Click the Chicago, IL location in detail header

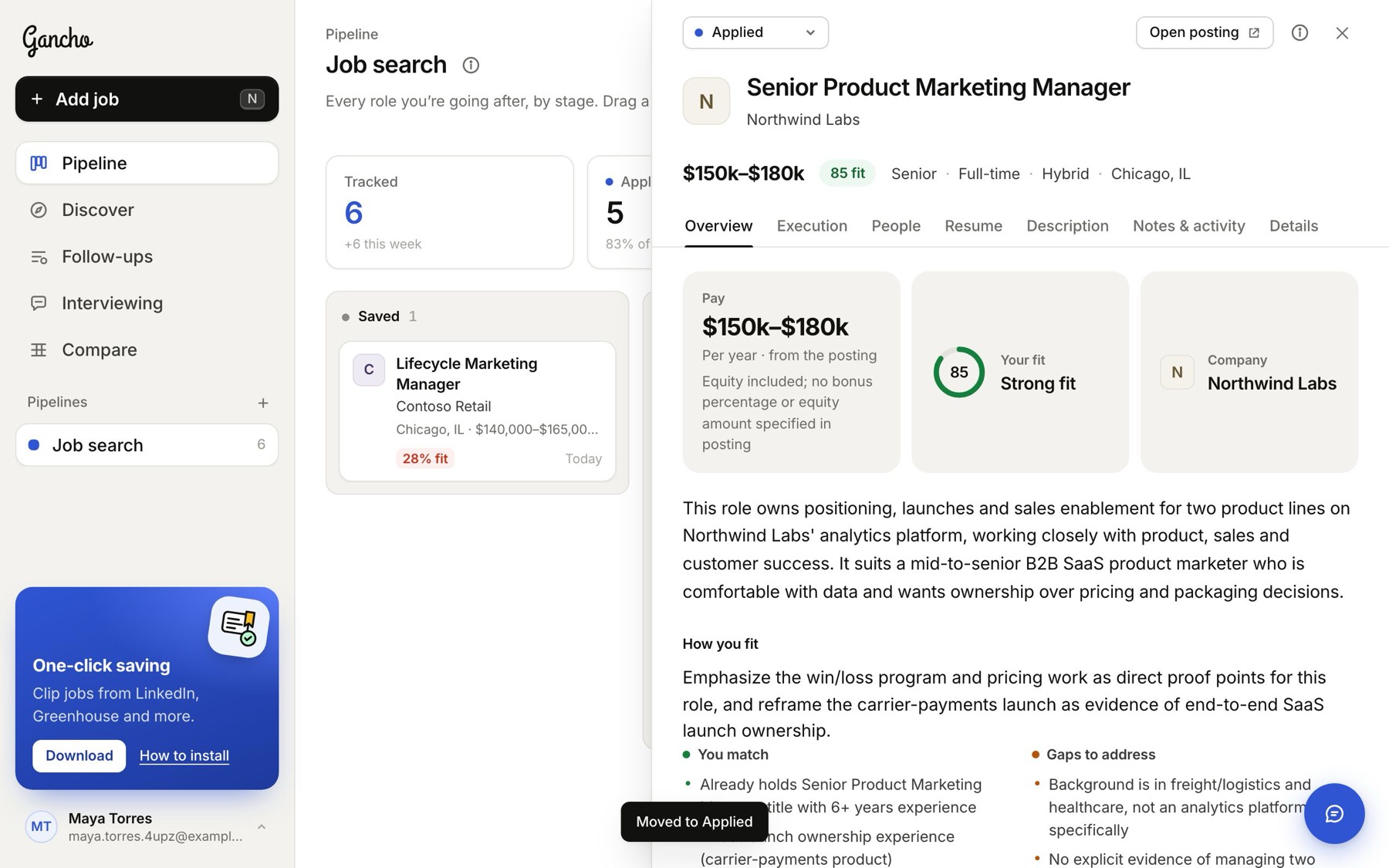click(1151, 174)
